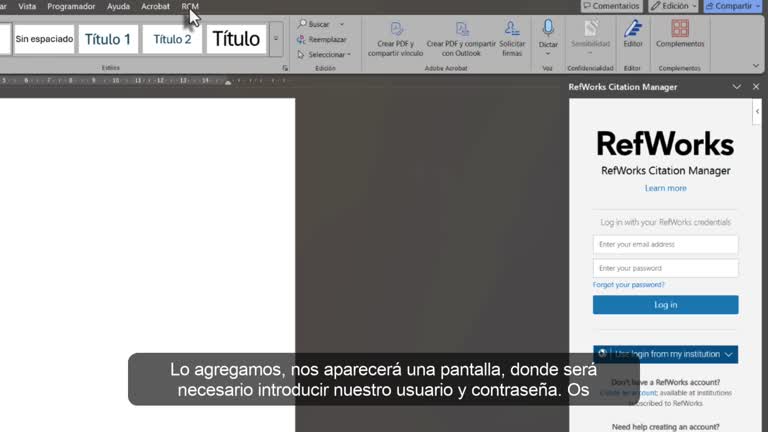Click the Log in button

(x=665, y=305)
